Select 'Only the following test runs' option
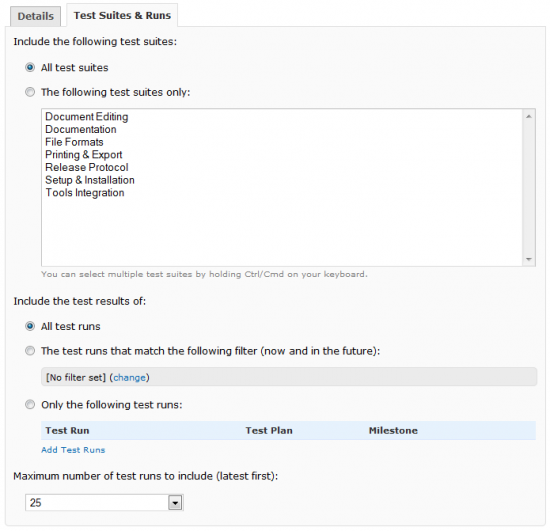Screen dimensions: 550x531 point(30,405)
